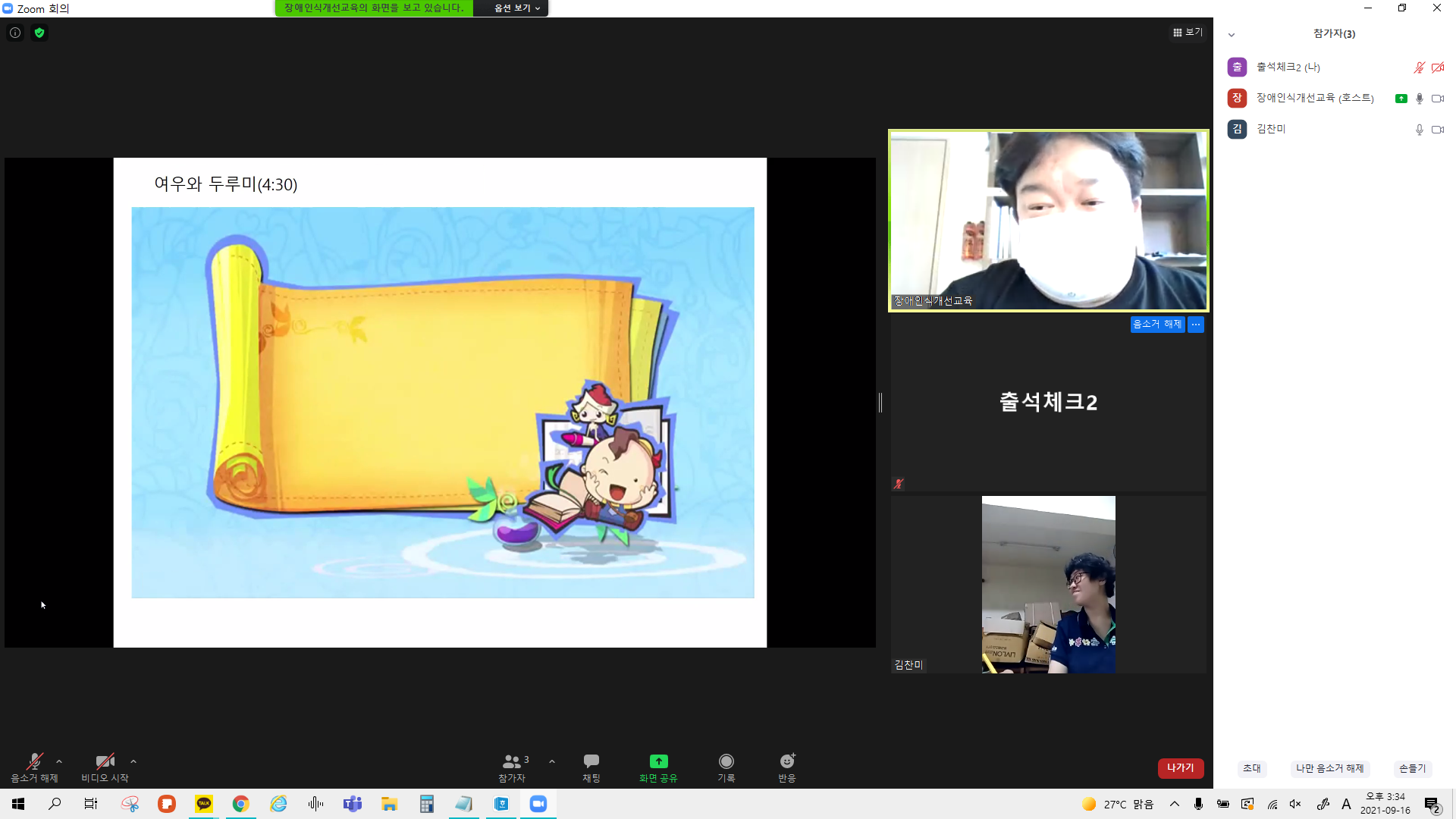Click host microphone icon in participants list
This screenshot has height=819, width=1456.
tap(1419, 99)
